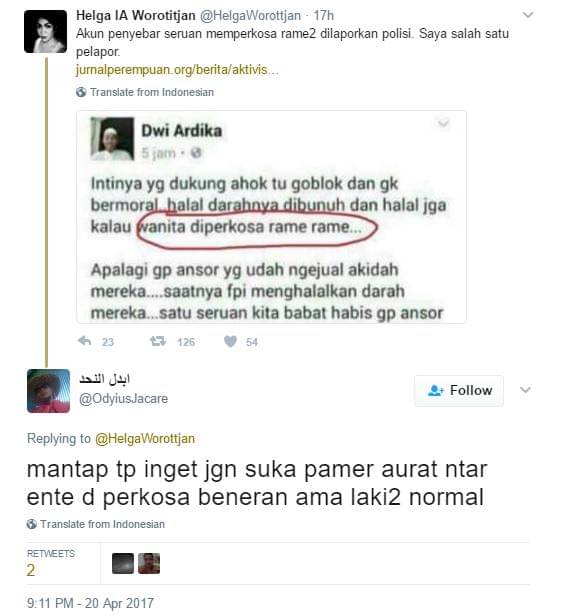Click the person-plus icon in the Follow button

pyautogui.click(x=436, y=391)
